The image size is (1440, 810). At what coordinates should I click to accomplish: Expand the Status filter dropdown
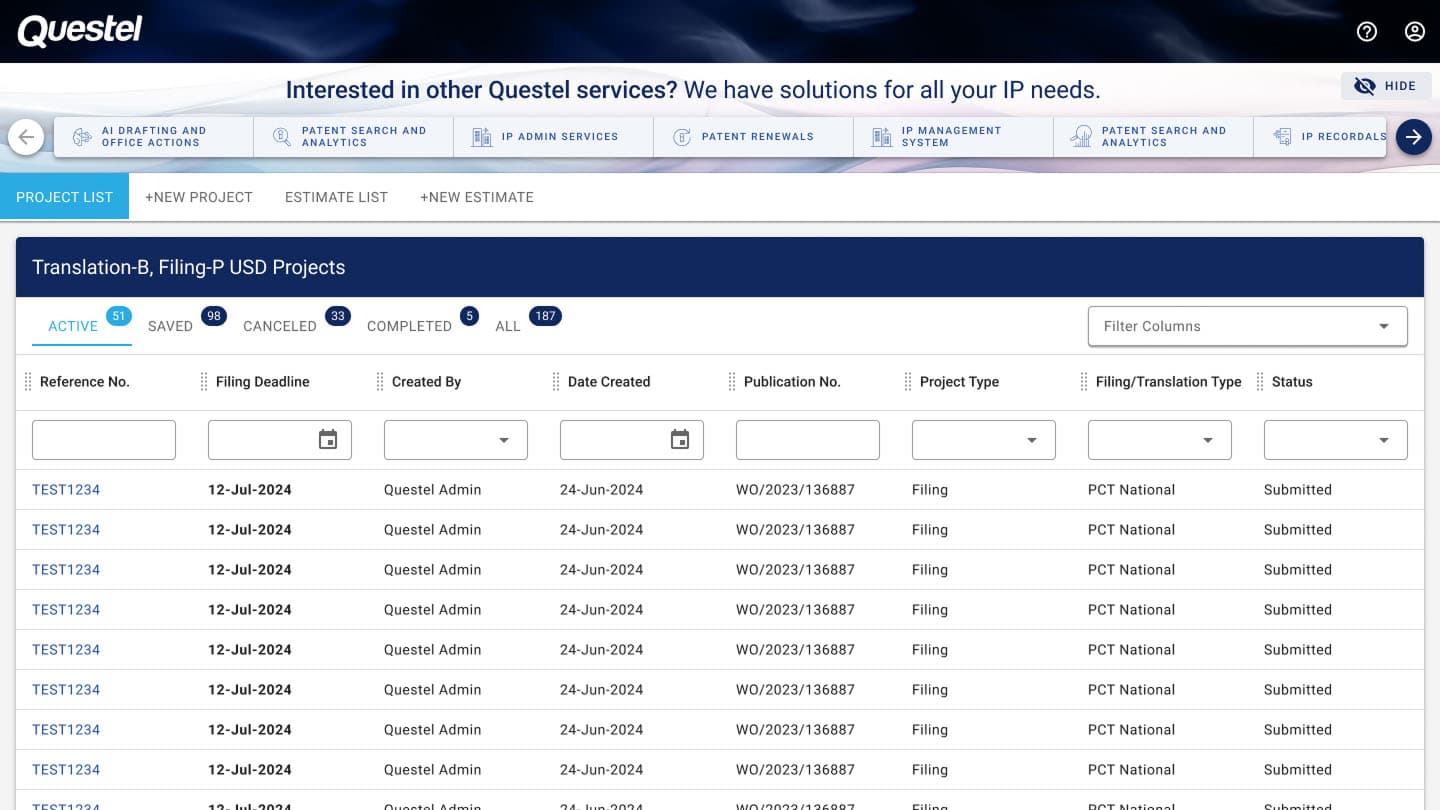click(1336, 440)
